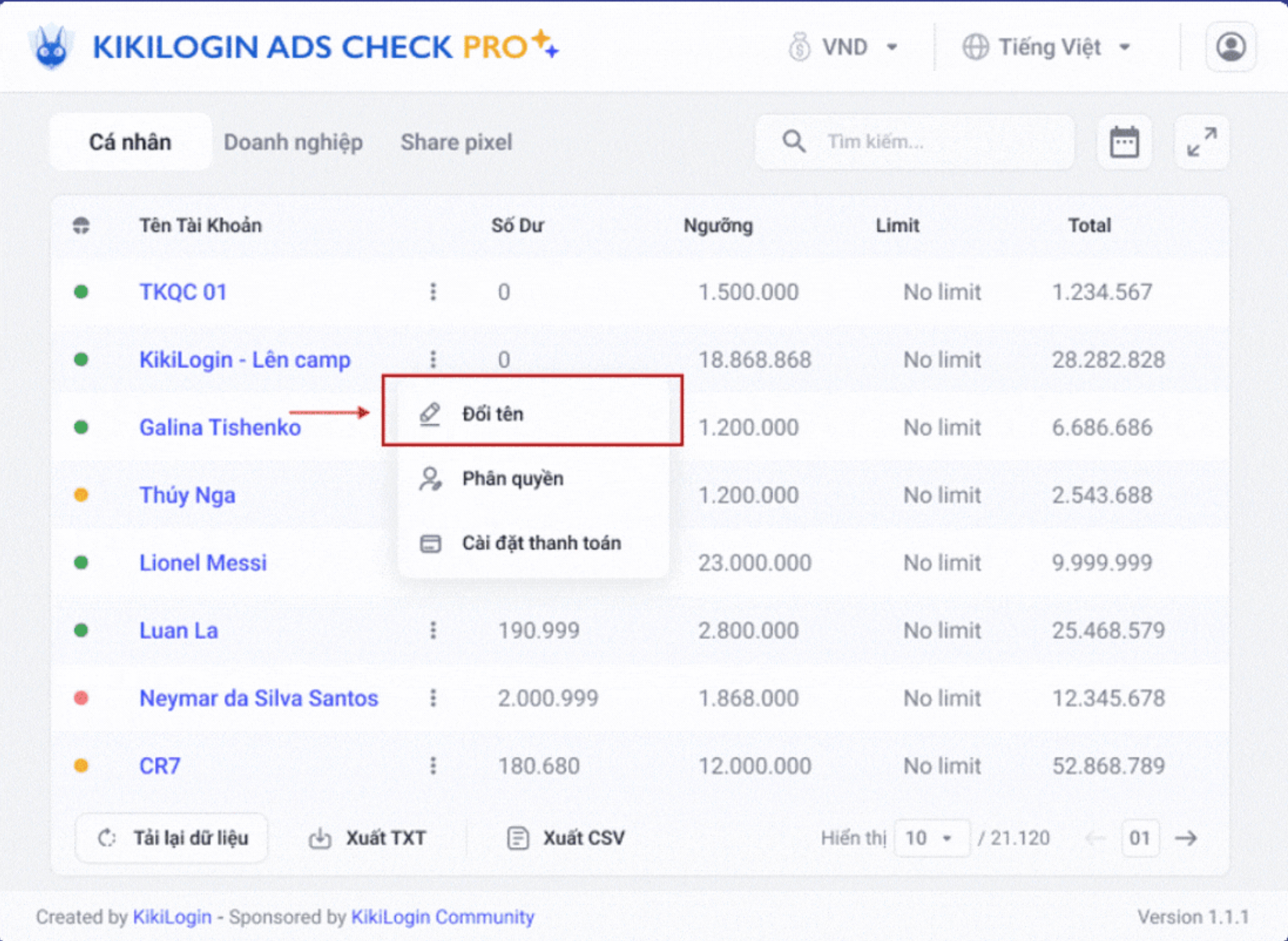Open the Thúy Nga account link
1288x941 pixels.
(x=187, y=495)
